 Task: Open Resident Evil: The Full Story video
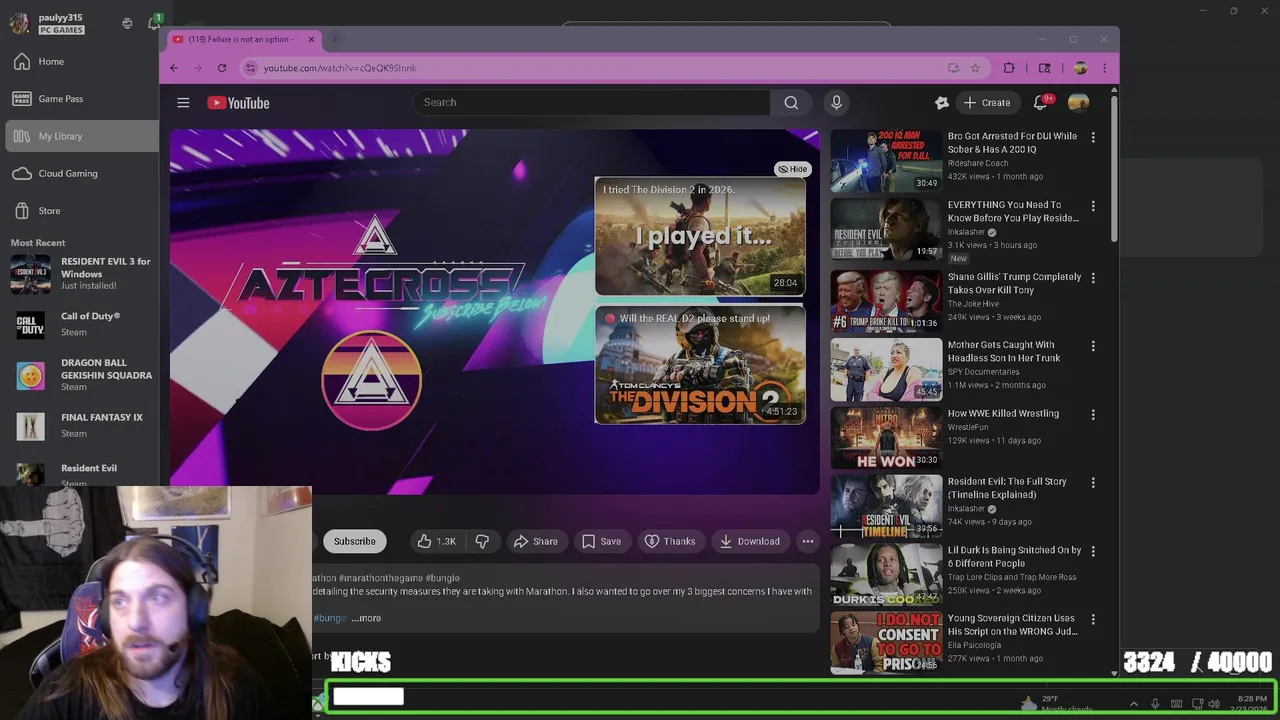click(x=1005, y=488)
